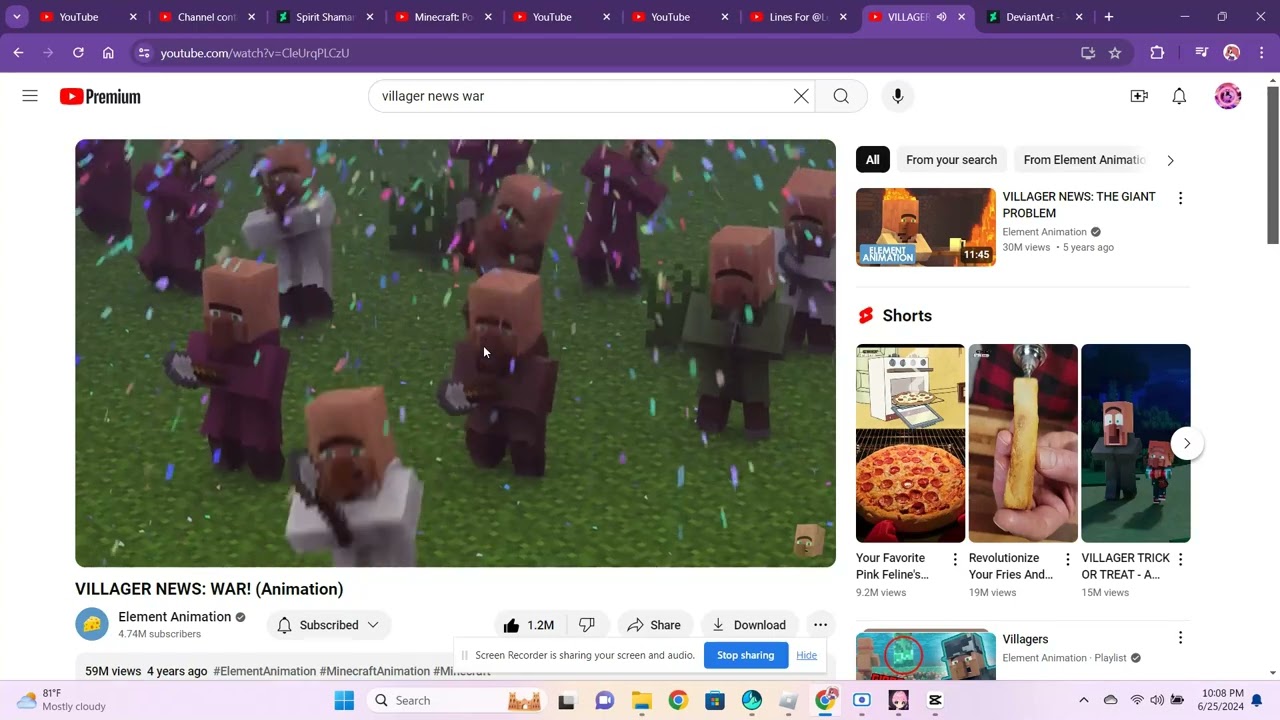This screenshot has width=1280, height=720.
Task: Open options for the Villagers playlist
Action: [x=1180, y=638]
